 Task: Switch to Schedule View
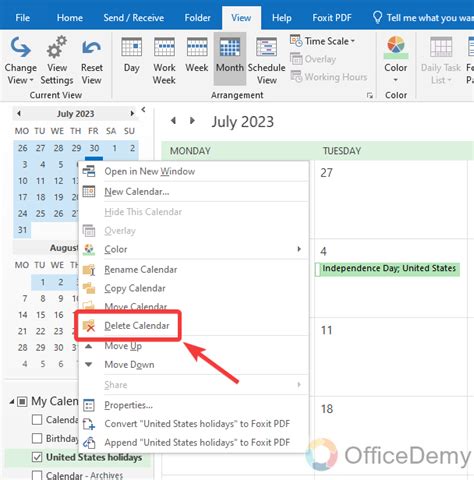pyautogui.click(x=266, y=61)
